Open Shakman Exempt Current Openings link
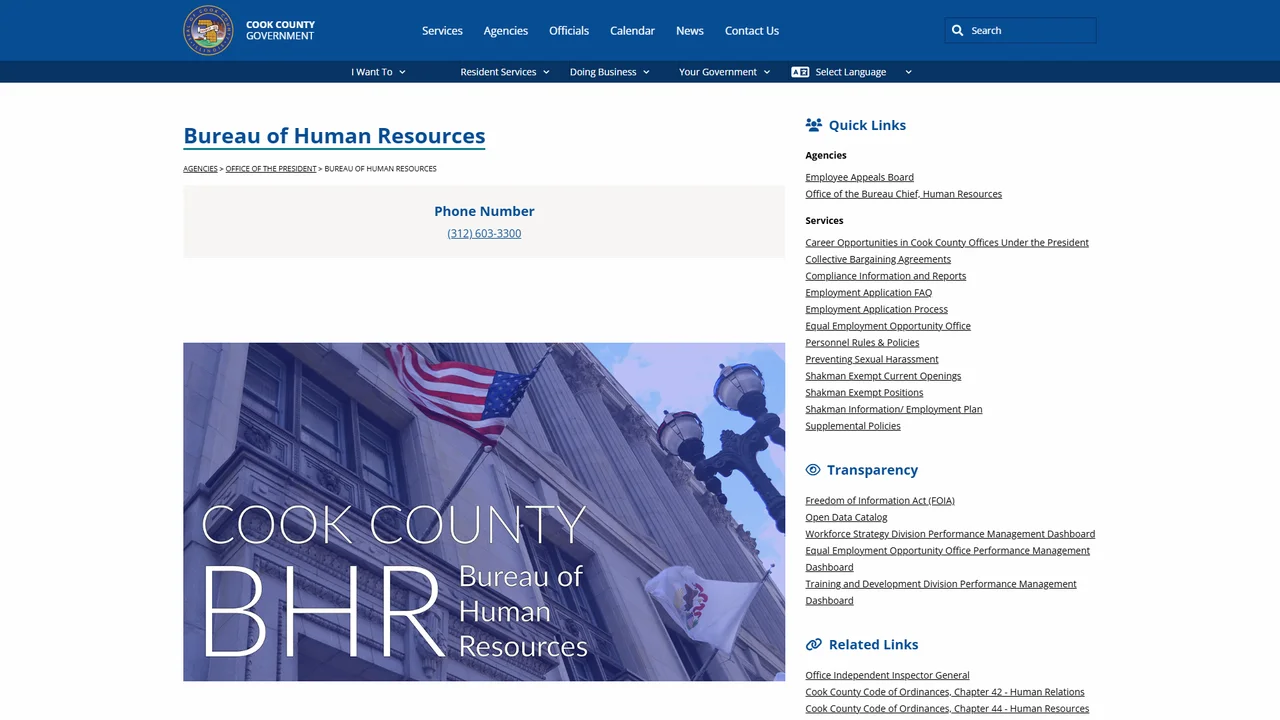Screen dimensions: 1280x720 pyautogui.click(x=883, y=376)
